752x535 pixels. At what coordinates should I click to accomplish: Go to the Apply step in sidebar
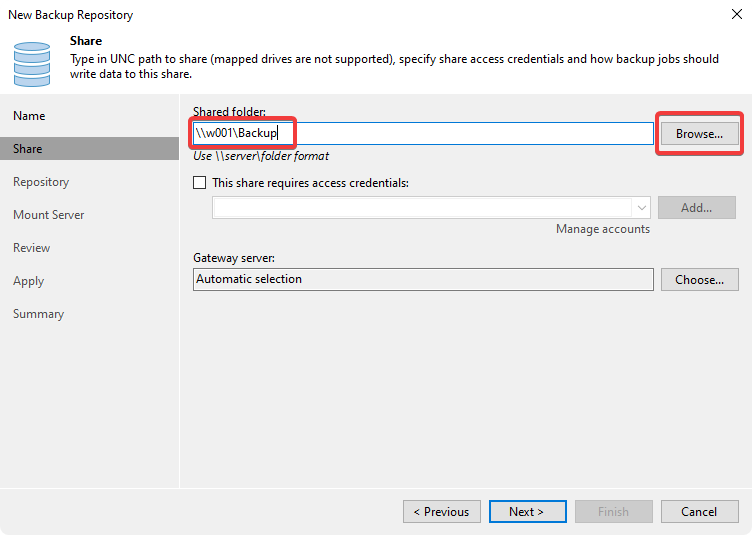(x=28, y=281)
